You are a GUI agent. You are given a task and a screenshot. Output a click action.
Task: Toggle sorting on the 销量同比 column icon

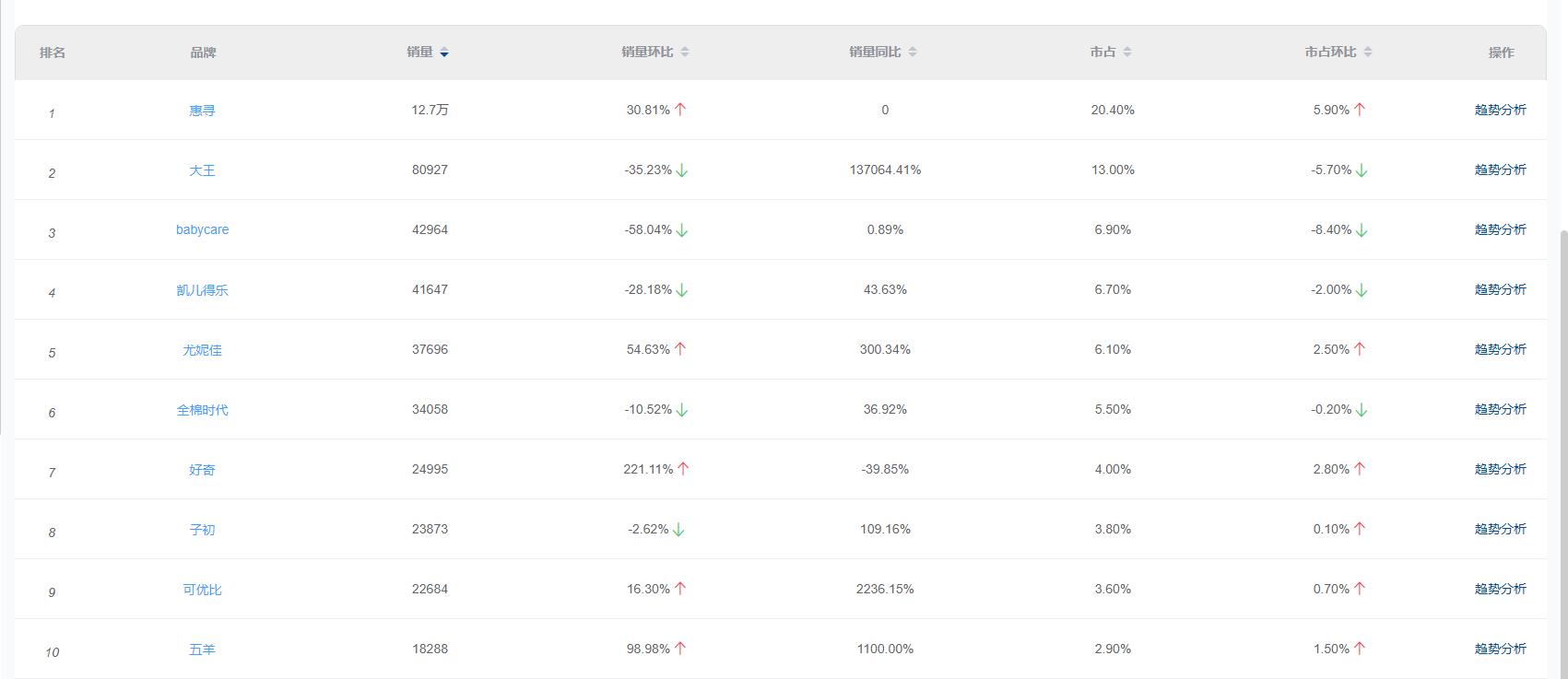(x=912, y=53)
